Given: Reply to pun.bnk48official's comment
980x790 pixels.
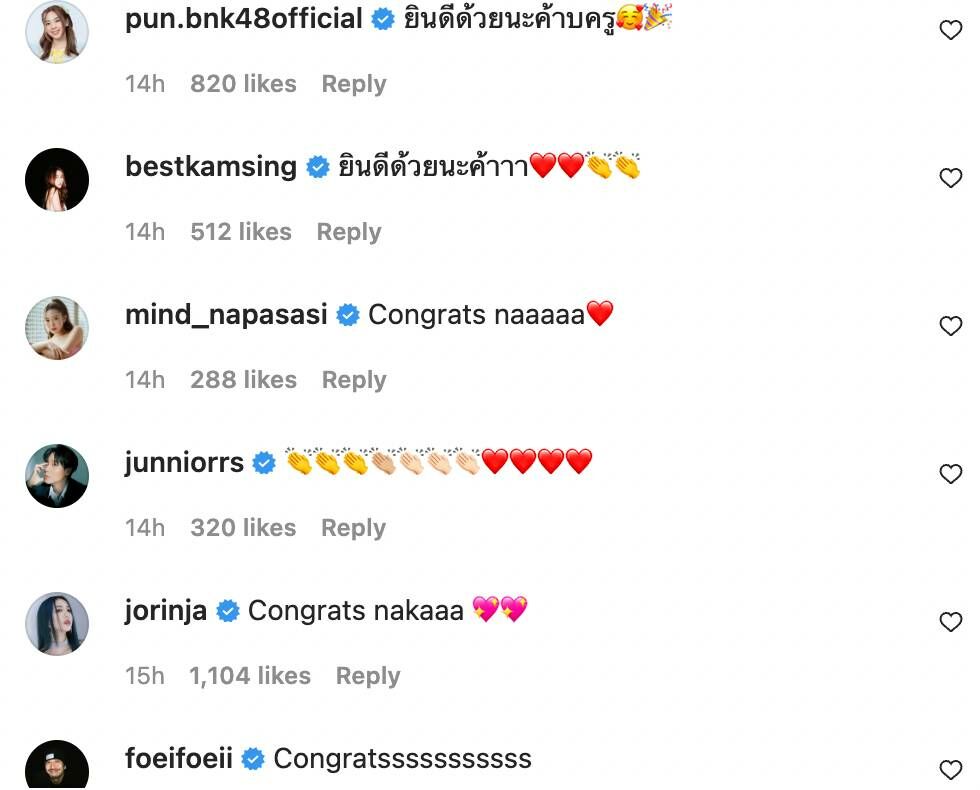Looking at the screenshot, I should pyautogui.click(x=353, y=84).
